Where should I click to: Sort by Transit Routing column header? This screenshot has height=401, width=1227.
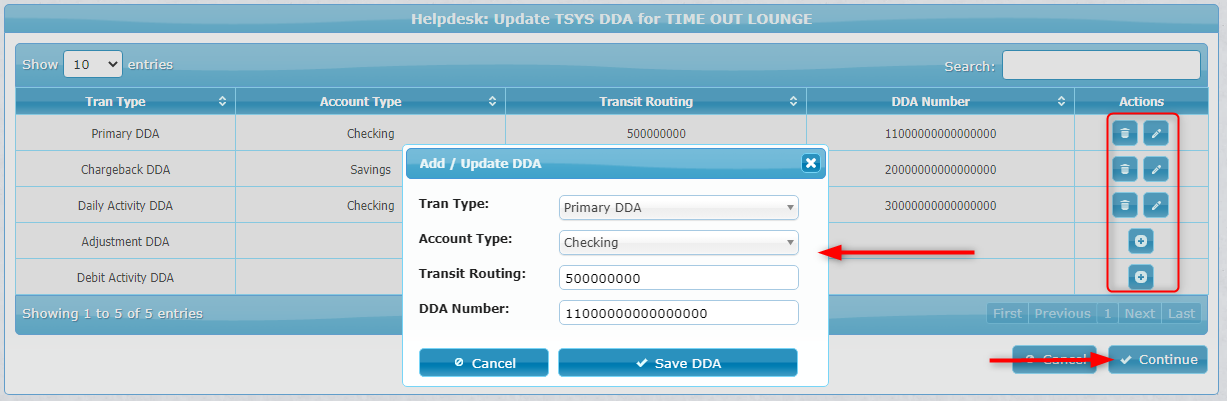tap(655, 101)
